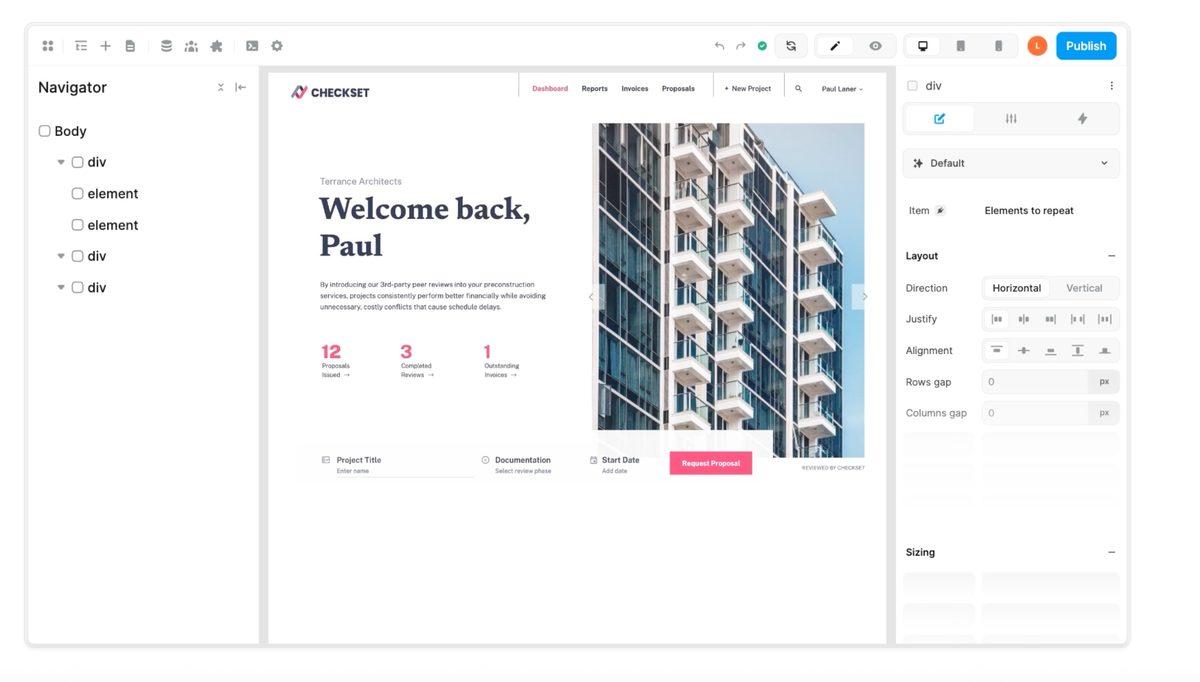
Task: Click the pink Request Proposal button
Action: click(711, 463)
